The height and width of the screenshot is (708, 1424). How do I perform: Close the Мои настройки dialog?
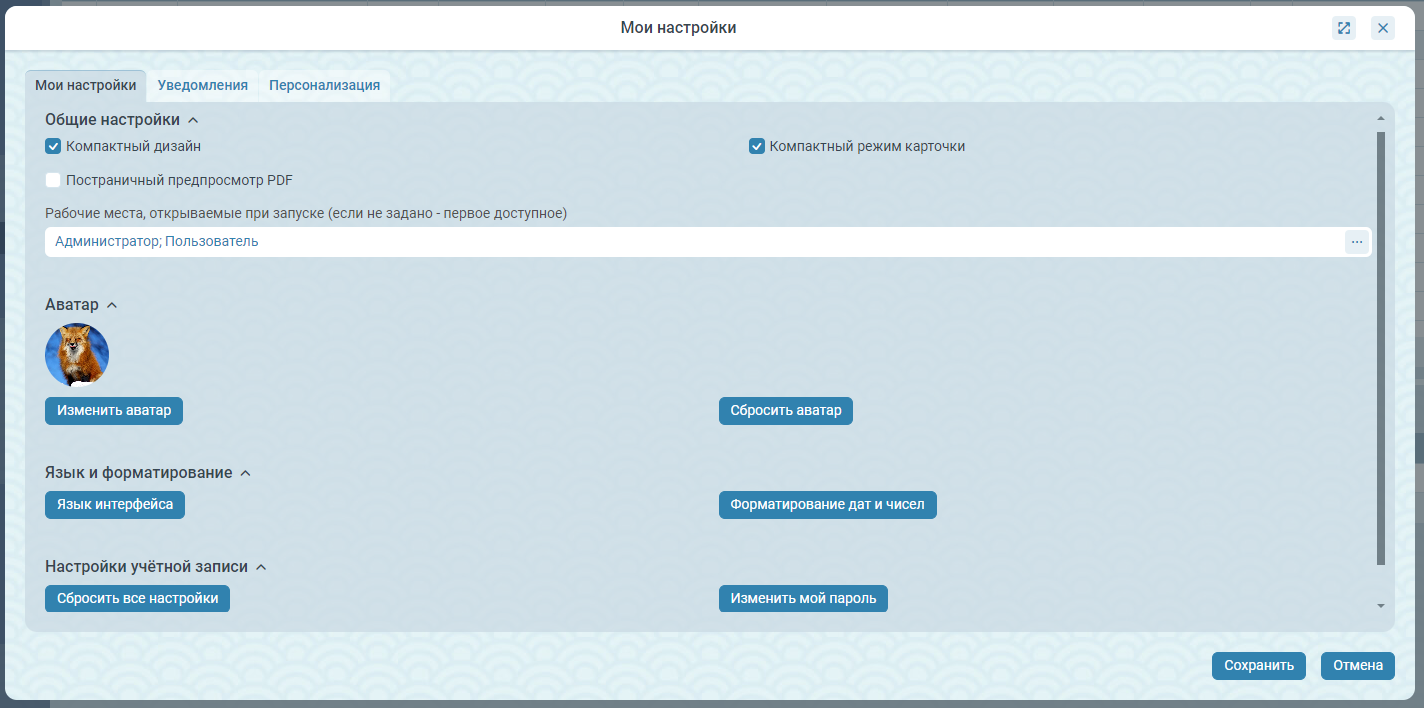click(x=1383, y=28)
